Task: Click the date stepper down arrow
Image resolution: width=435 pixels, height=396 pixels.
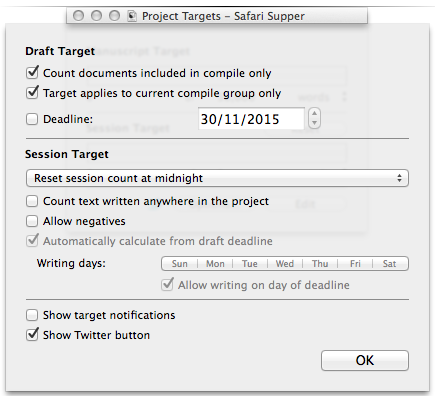Action: tap(314, 123)
